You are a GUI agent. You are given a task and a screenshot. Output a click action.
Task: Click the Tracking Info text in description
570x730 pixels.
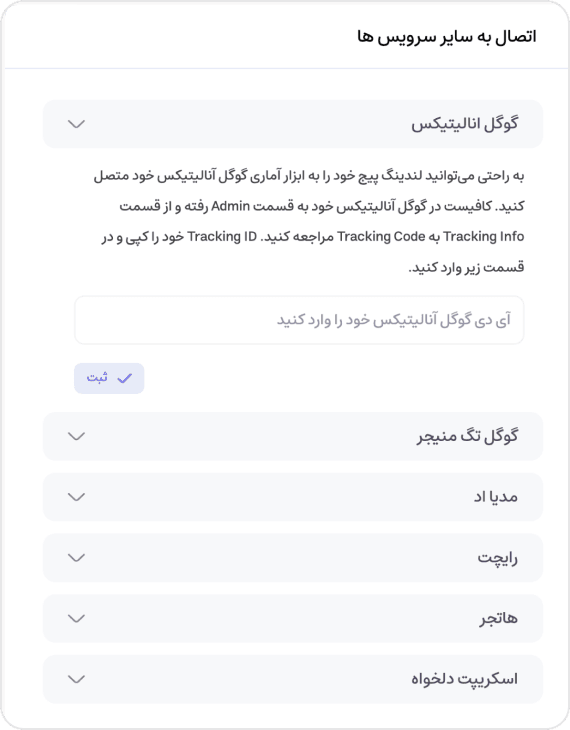[484, 237]
